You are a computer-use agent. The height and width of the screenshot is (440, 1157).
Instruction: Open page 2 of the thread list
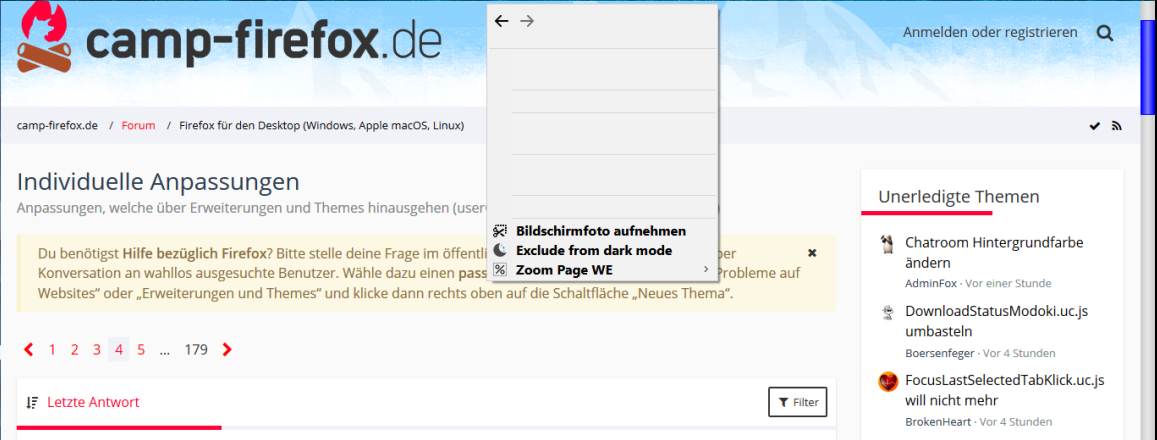click(x=75, y=350)
